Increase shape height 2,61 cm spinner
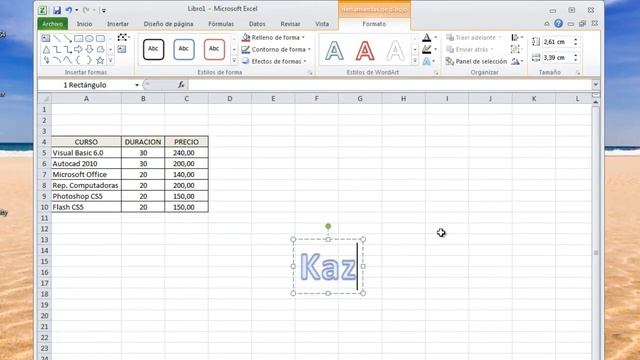This screenshot has height=360, width=640. (x=576, y=40)
